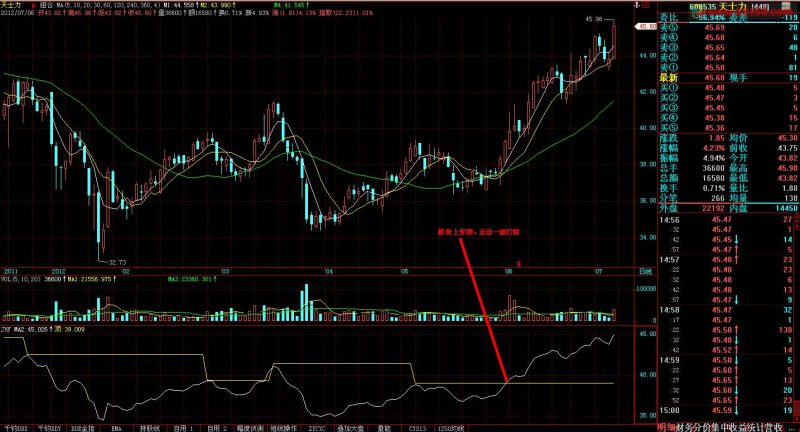Click the 卖④ 45.68 ask row

tap(728, 38)
